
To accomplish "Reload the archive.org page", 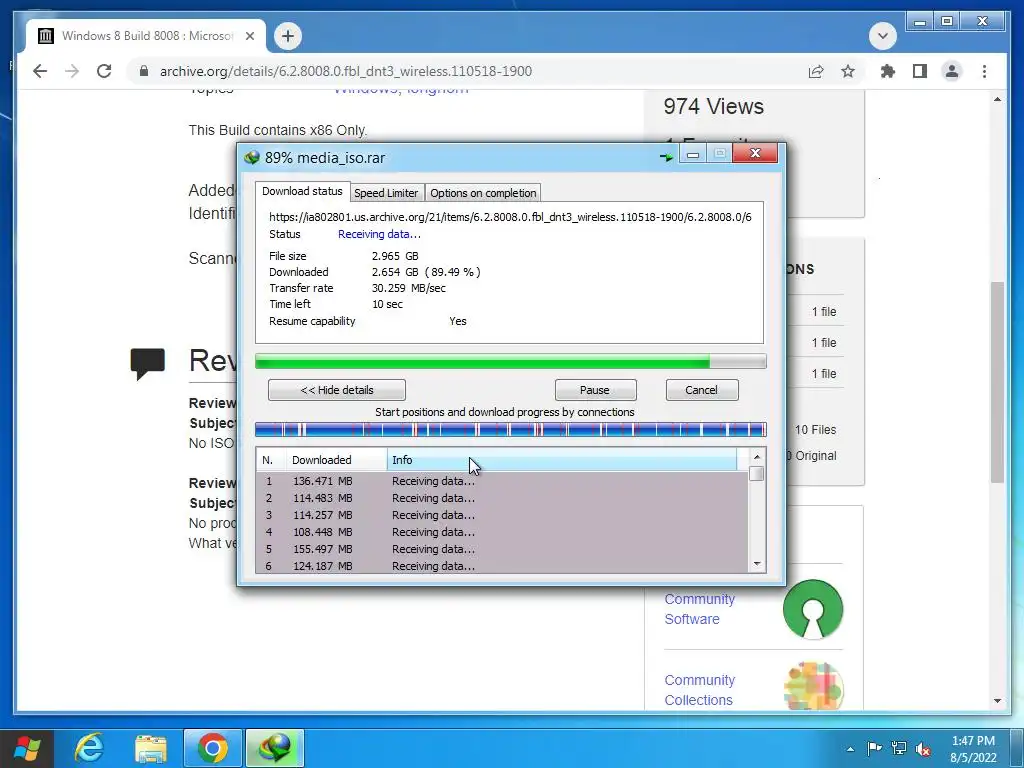I will pyautogui.click(x=104, y=71).
